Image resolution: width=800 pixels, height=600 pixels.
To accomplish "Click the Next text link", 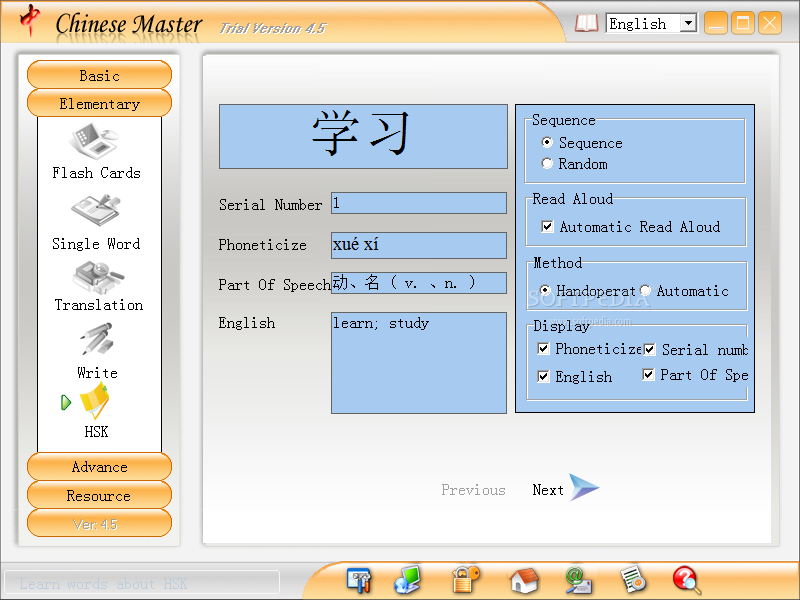I will pyautogui.click(x=548, y=490).
